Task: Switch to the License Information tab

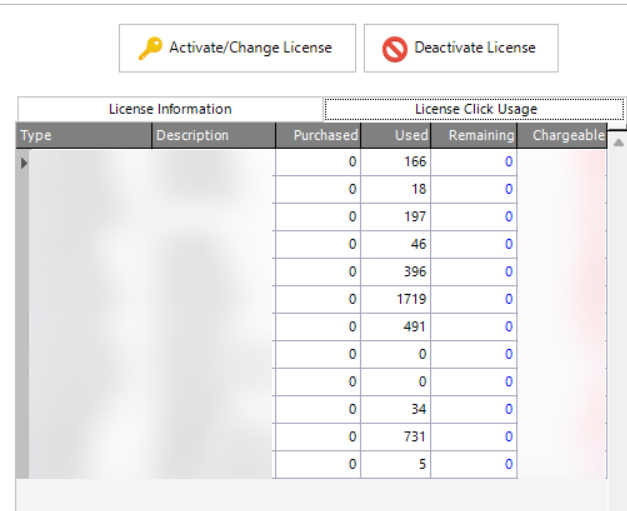Action: [x=170, y=109]
